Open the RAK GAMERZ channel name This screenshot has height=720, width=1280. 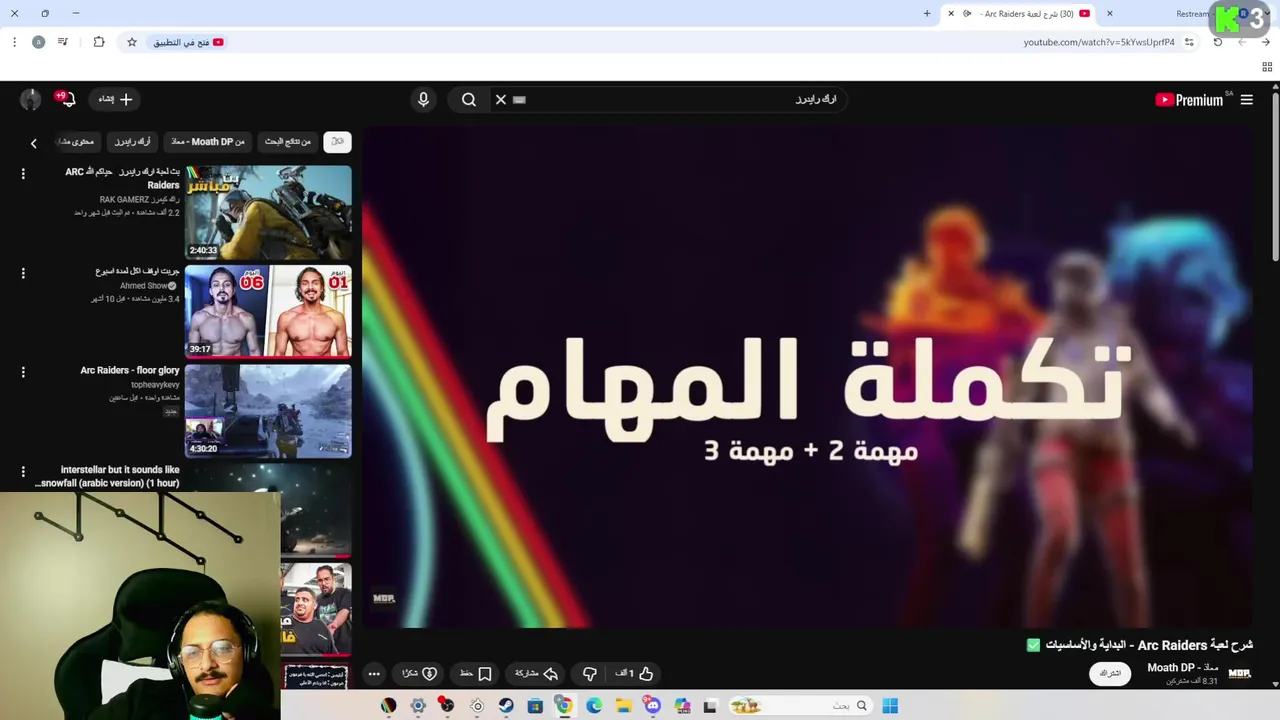[139, 200]
